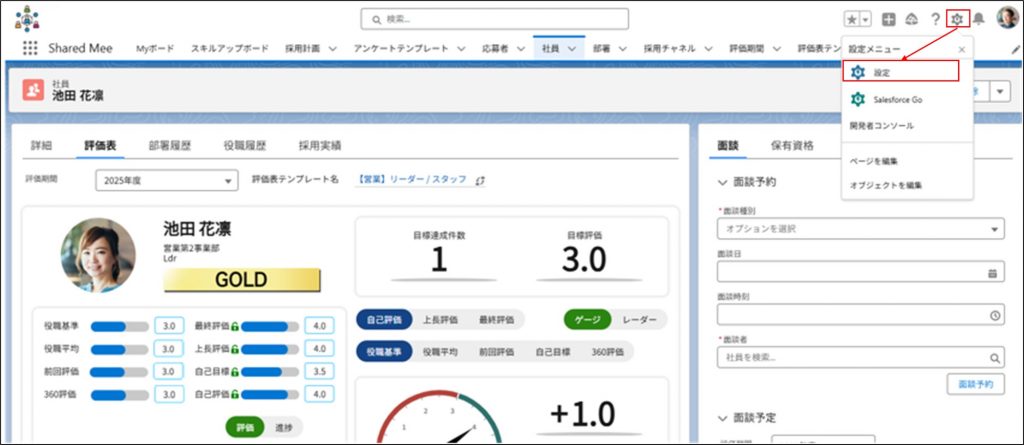Click the help question mark icon

935,19
